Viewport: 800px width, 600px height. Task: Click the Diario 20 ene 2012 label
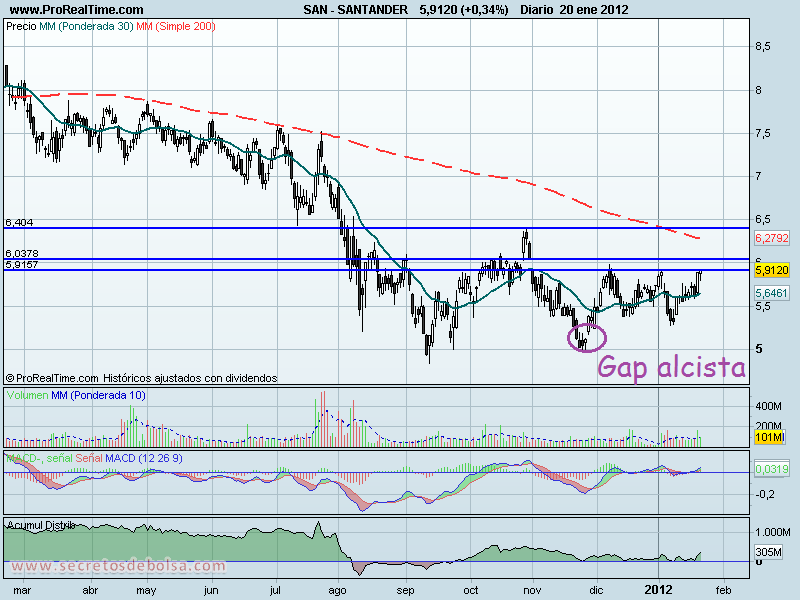coord(574,9)
